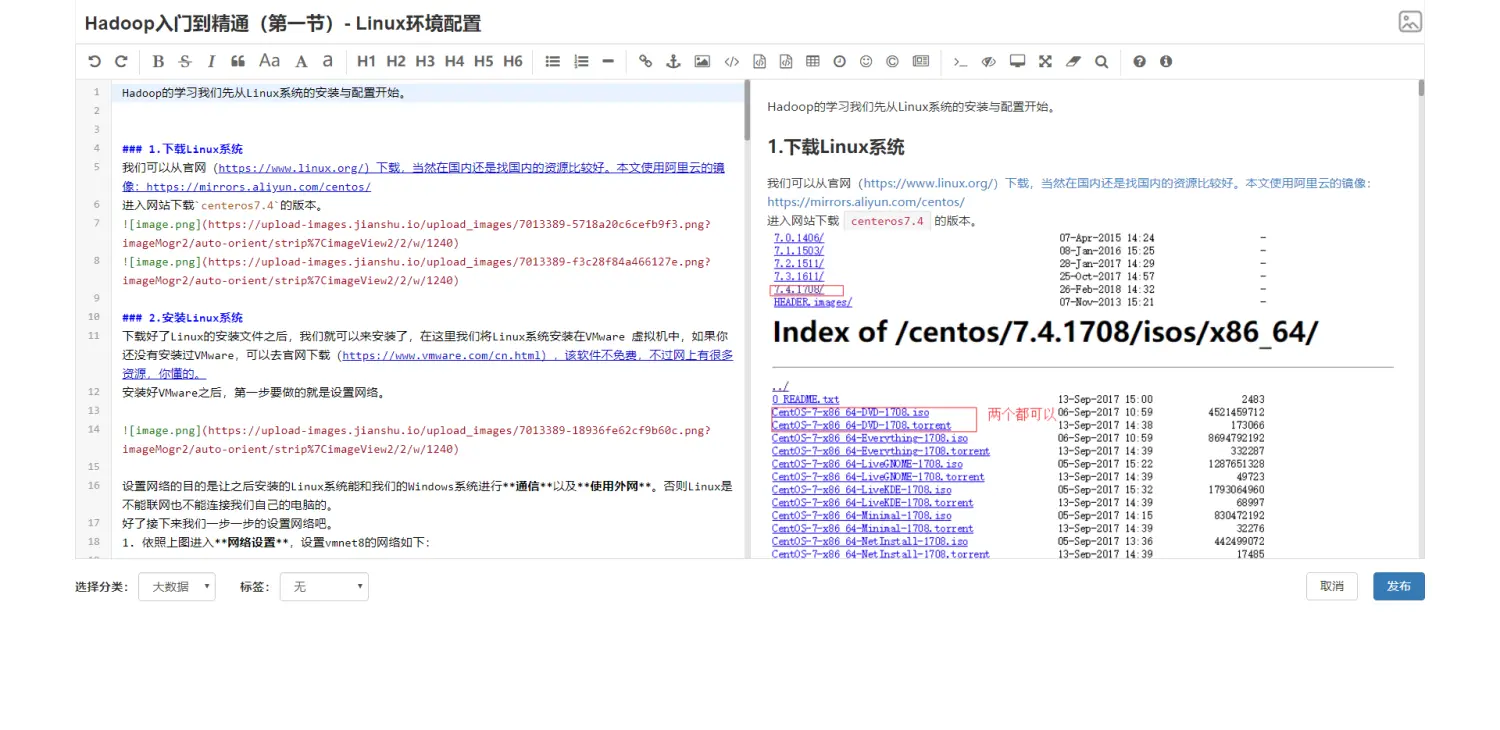Insert an H4 heading
Image resolution: width=1500 pixels, height=730 pixels.
454,61
